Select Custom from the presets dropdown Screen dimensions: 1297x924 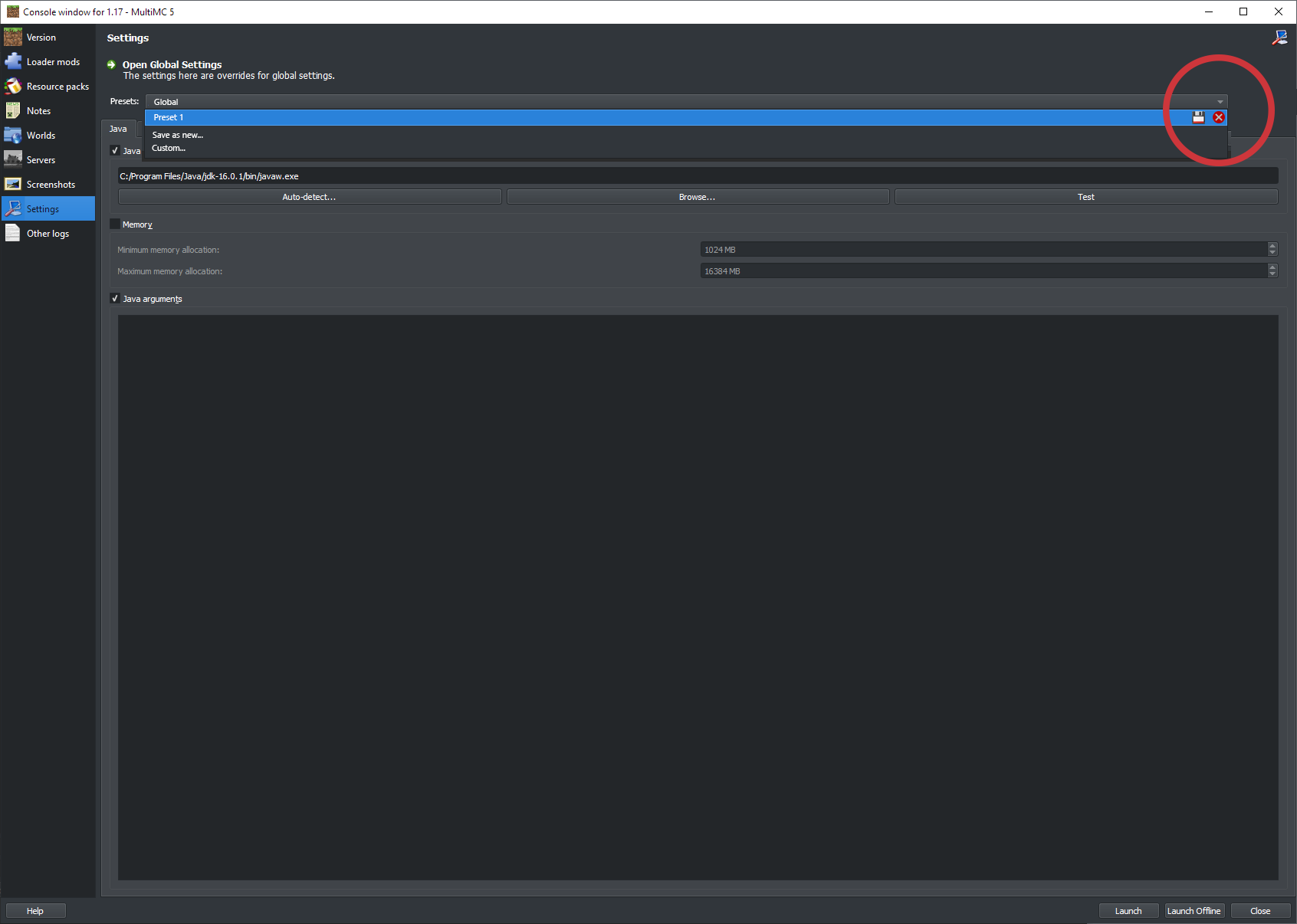click(169, 148)
